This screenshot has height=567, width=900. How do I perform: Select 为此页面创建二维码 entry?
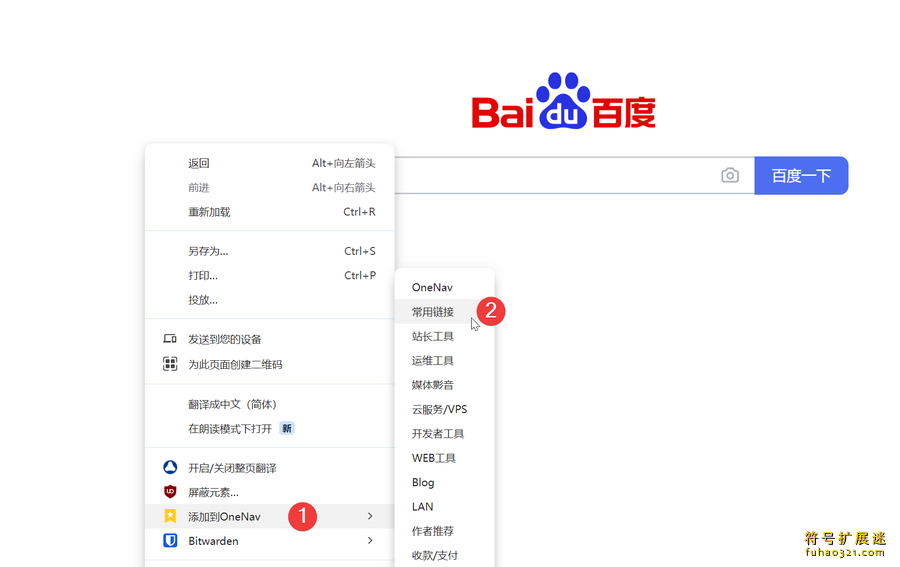(270, 364)
